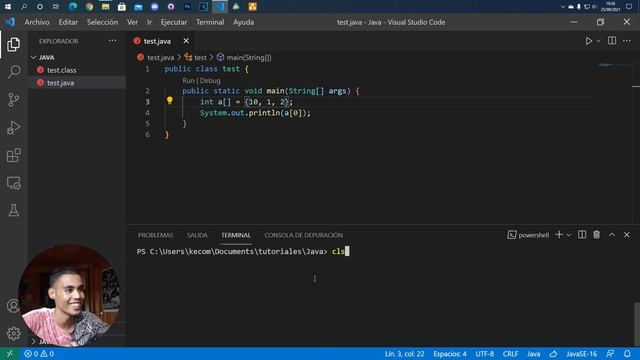The image size is (640, 360).
Task: Switch to the SALIDA tab
Action: click(197, 235)
